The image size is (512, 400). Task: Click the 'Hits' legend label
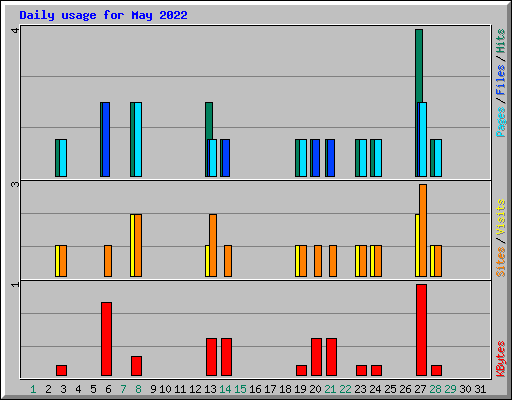coord(500,41)
